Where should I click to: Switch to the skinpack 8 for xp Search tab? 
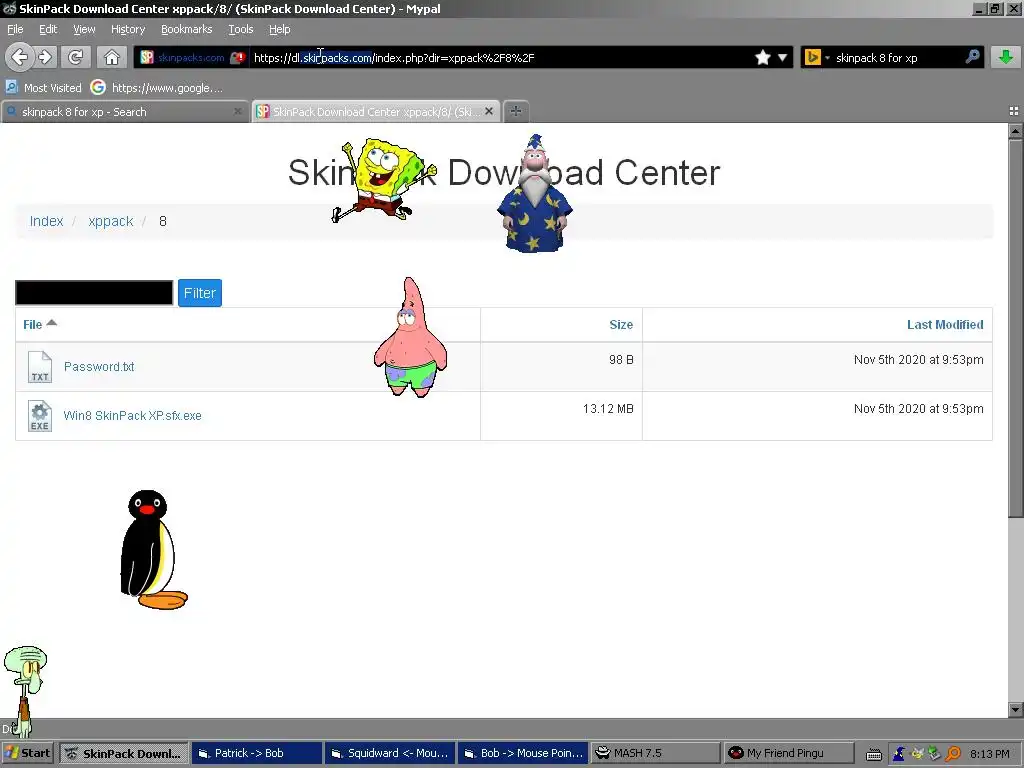(x=124, y=112)
